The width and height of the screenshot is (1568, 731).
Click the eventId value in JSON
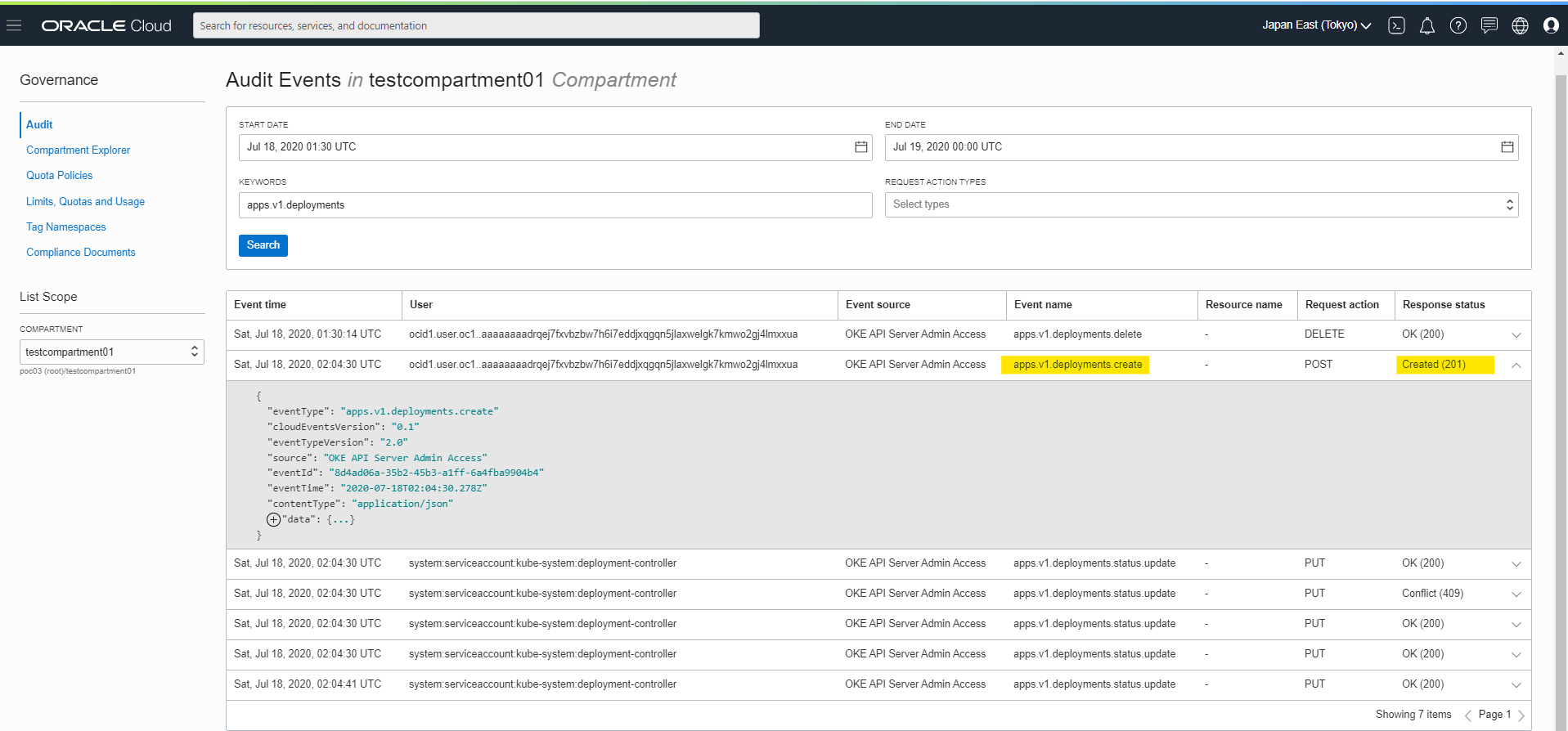[437, 473]
